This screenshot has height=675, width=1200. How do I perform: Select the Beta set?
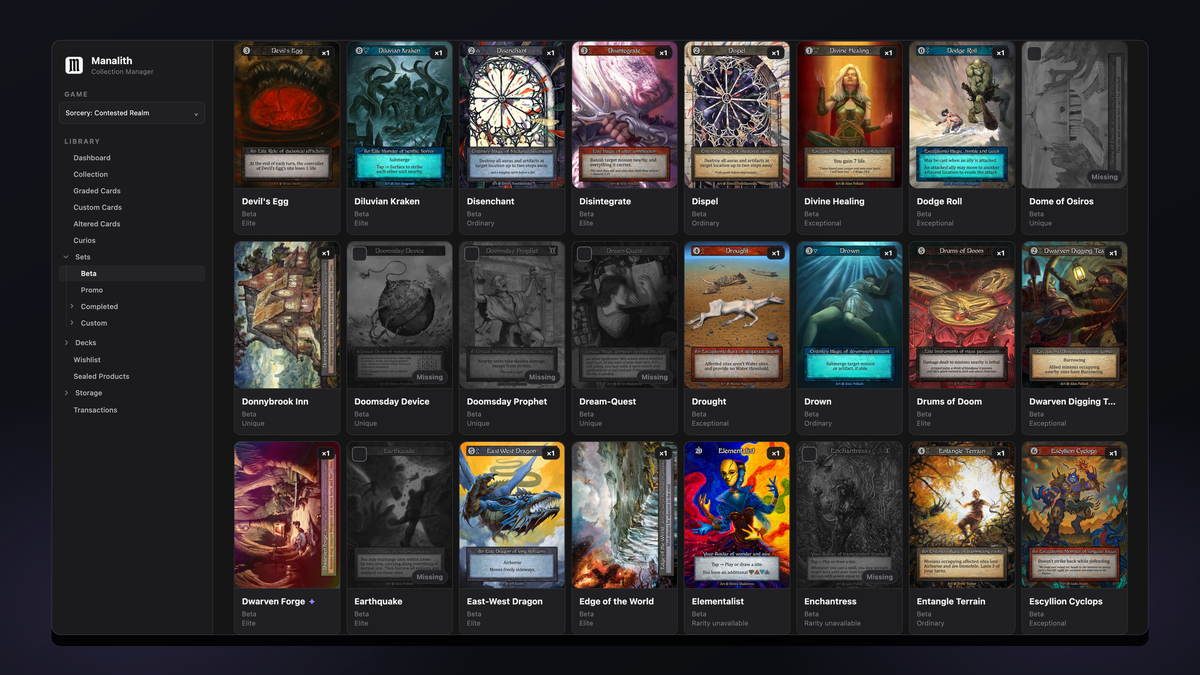pyautogui.click(x=132, y=273)
